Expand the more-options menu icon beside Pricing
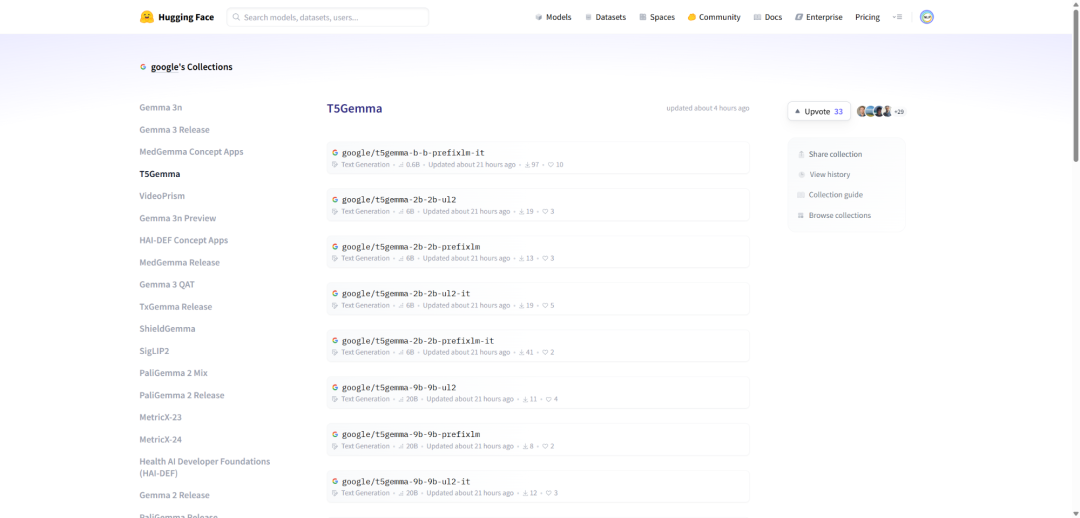This screenshot has height=518, width=1080. click(897, 17)
